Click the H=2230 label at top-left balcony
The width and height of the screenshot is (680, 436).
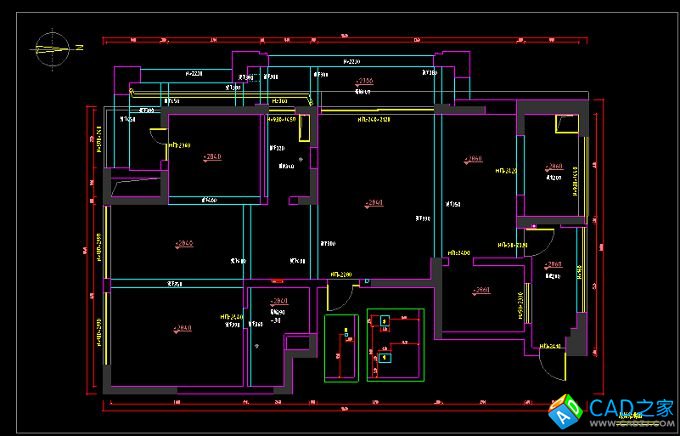[x=194, y=74]
